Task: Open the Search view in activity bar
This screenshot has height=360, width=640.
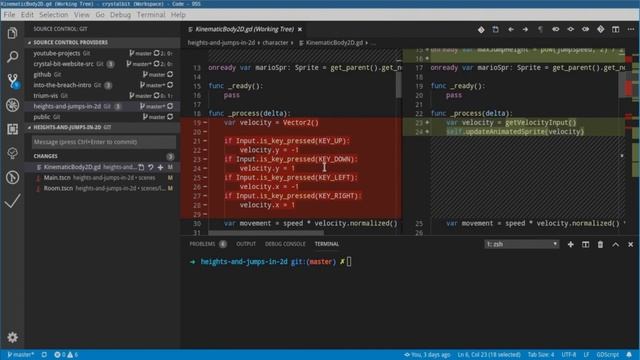Action: (12, 56)
